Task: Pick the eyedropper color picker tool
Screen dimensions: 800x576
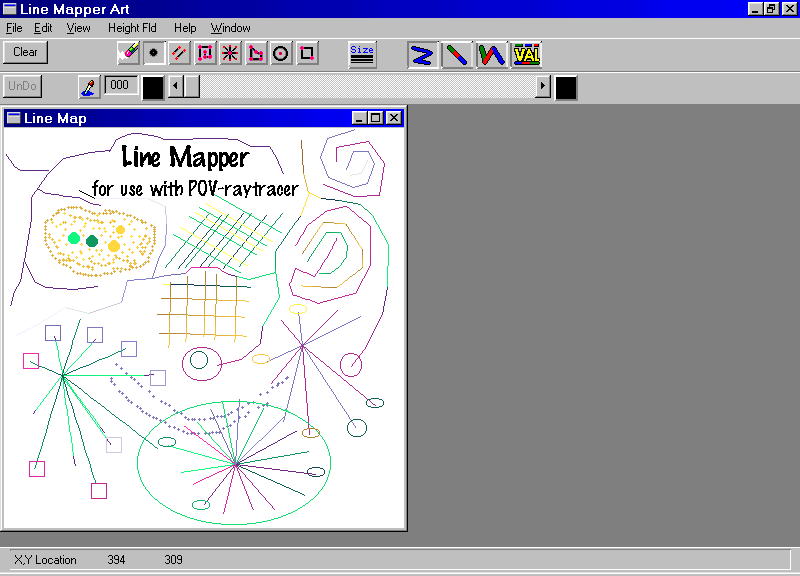Action: point(89,87)
